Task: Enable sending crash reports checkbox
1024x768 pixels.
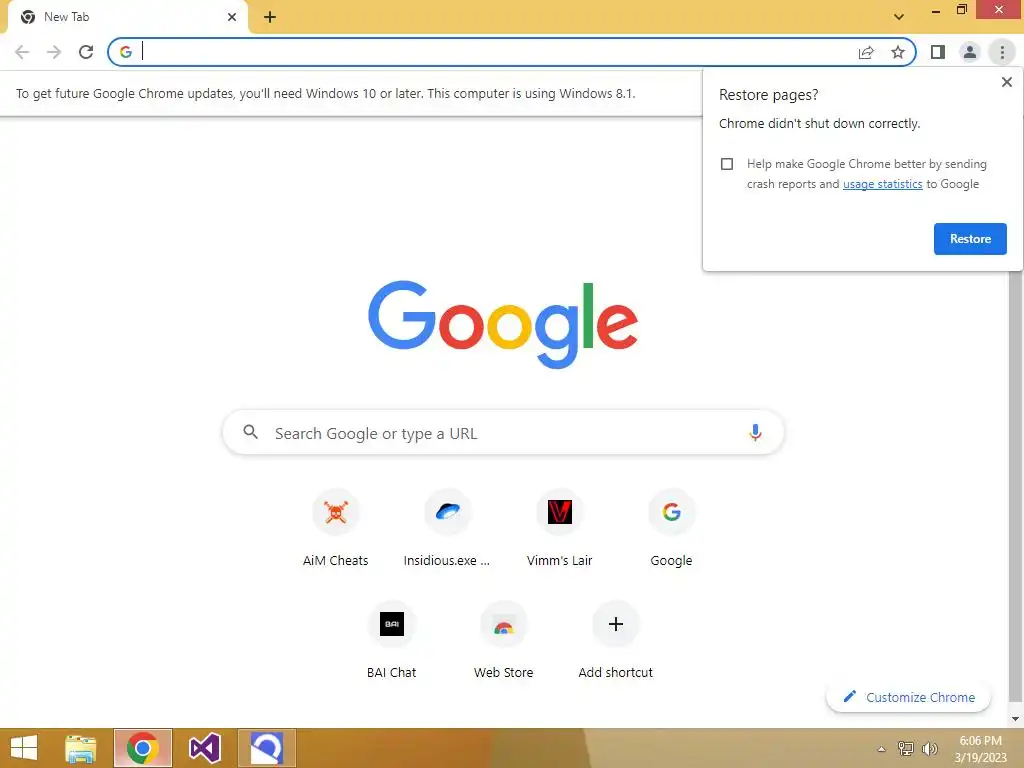Action: coord(727,164)
